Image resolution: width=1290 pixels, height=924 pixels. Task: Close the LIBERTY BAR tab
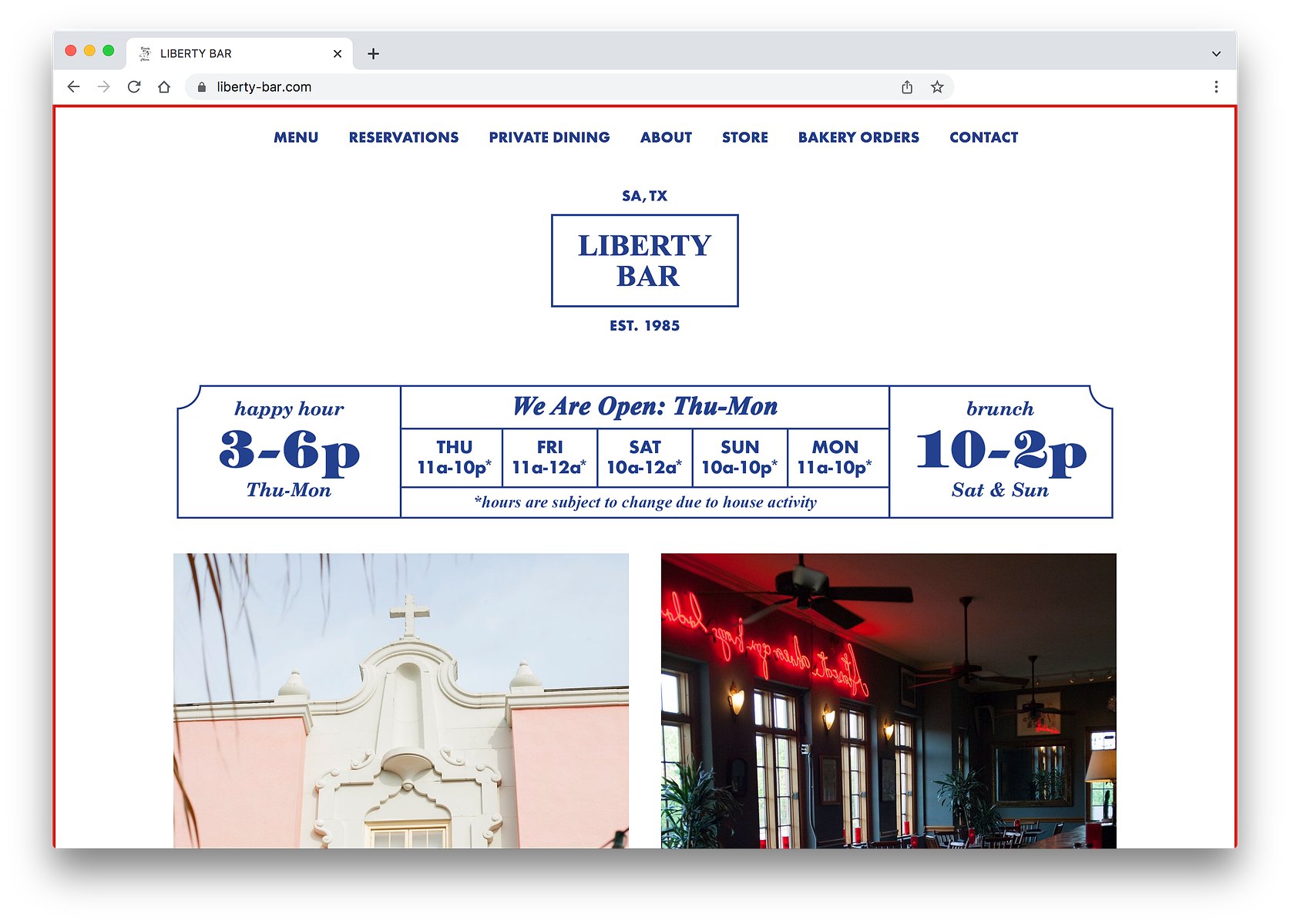coord(338,53)
